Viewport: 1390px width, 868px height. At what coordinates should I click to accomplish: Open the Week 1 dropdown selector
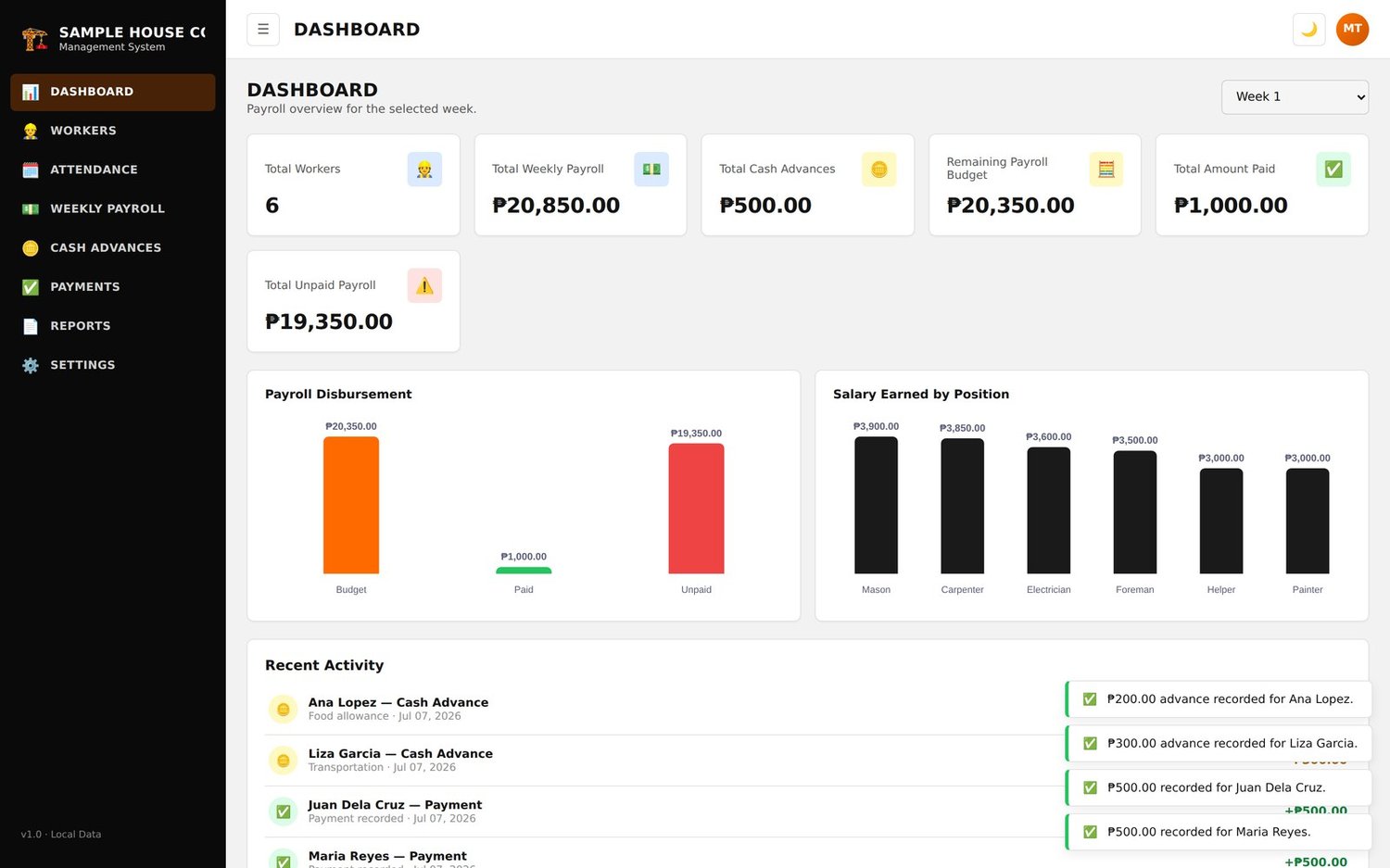click(x=1295, y=96)
